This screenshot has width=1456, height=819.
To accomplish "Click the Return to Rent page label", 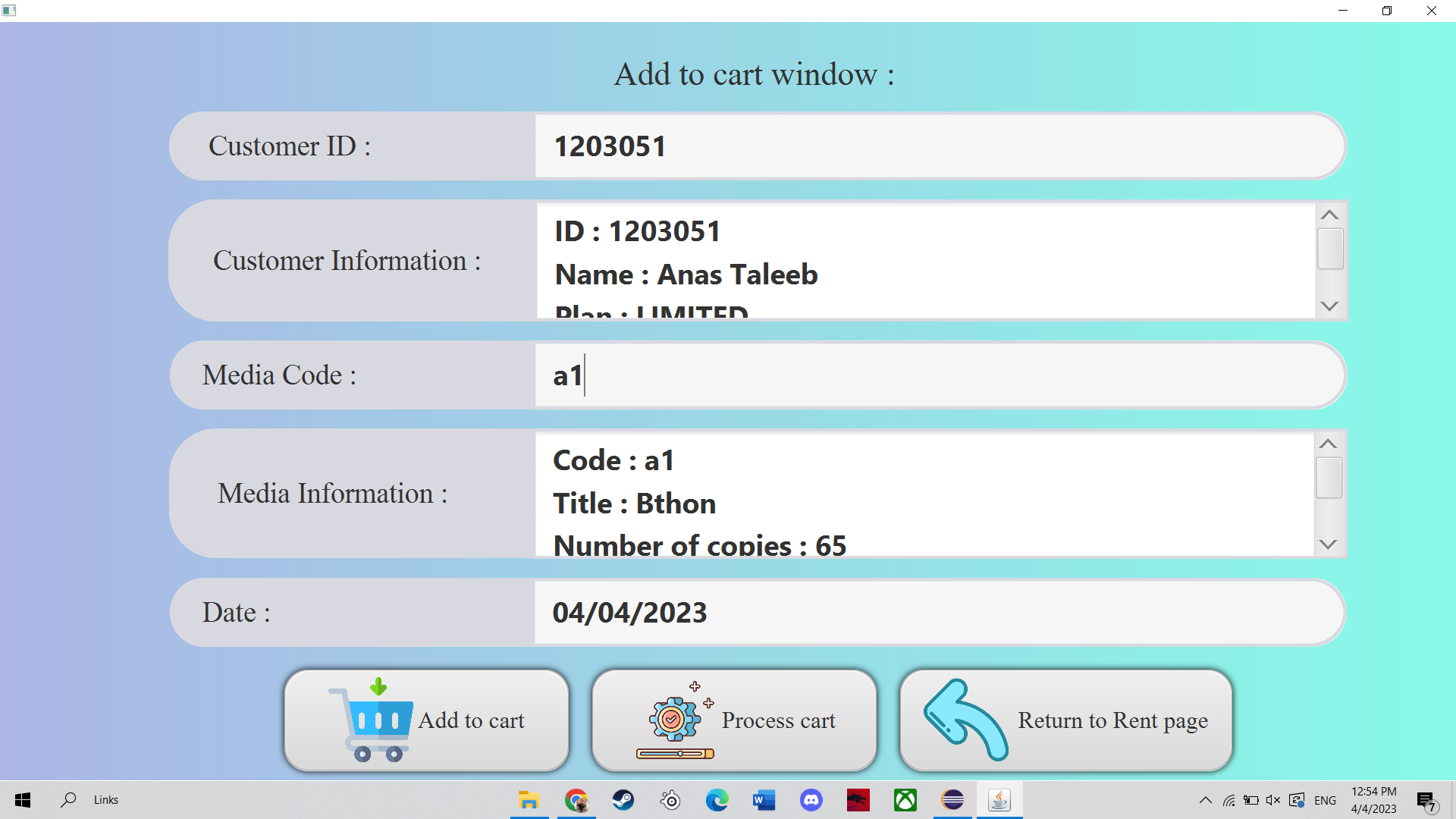I will (x=1112, y=720).
